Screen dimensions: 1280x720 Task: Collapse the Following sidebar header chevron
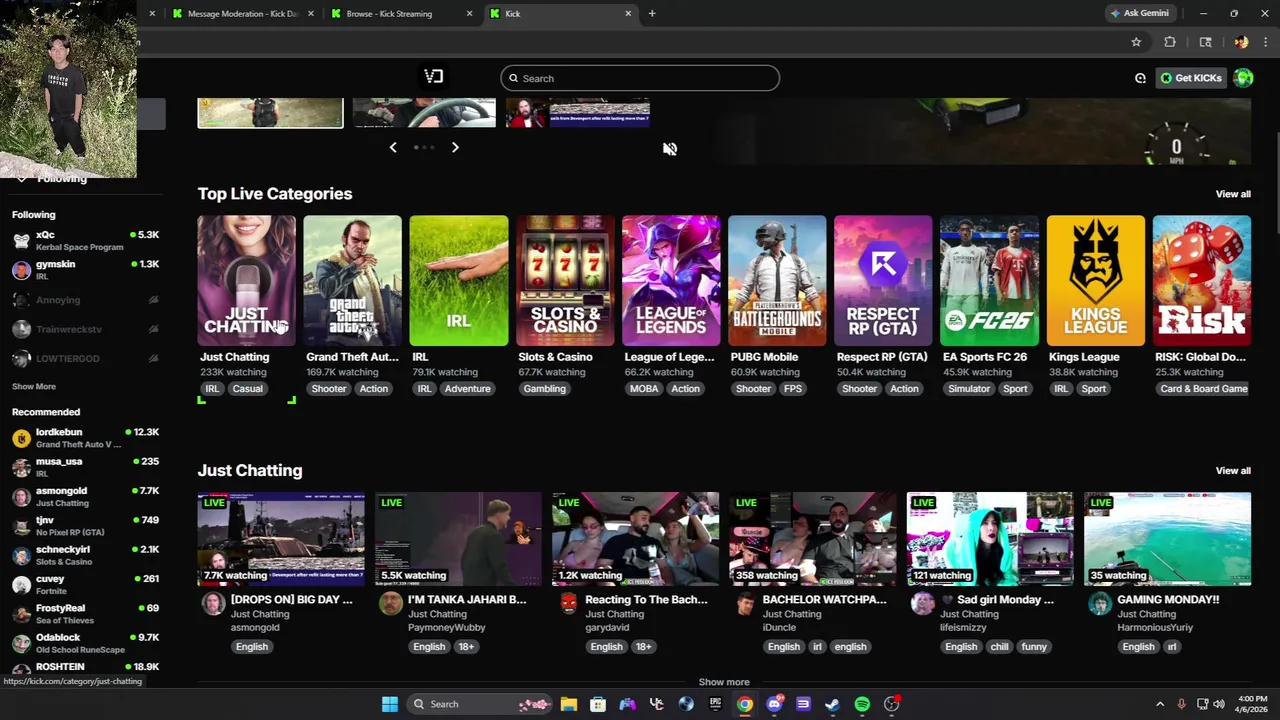(x=22, y=178)
